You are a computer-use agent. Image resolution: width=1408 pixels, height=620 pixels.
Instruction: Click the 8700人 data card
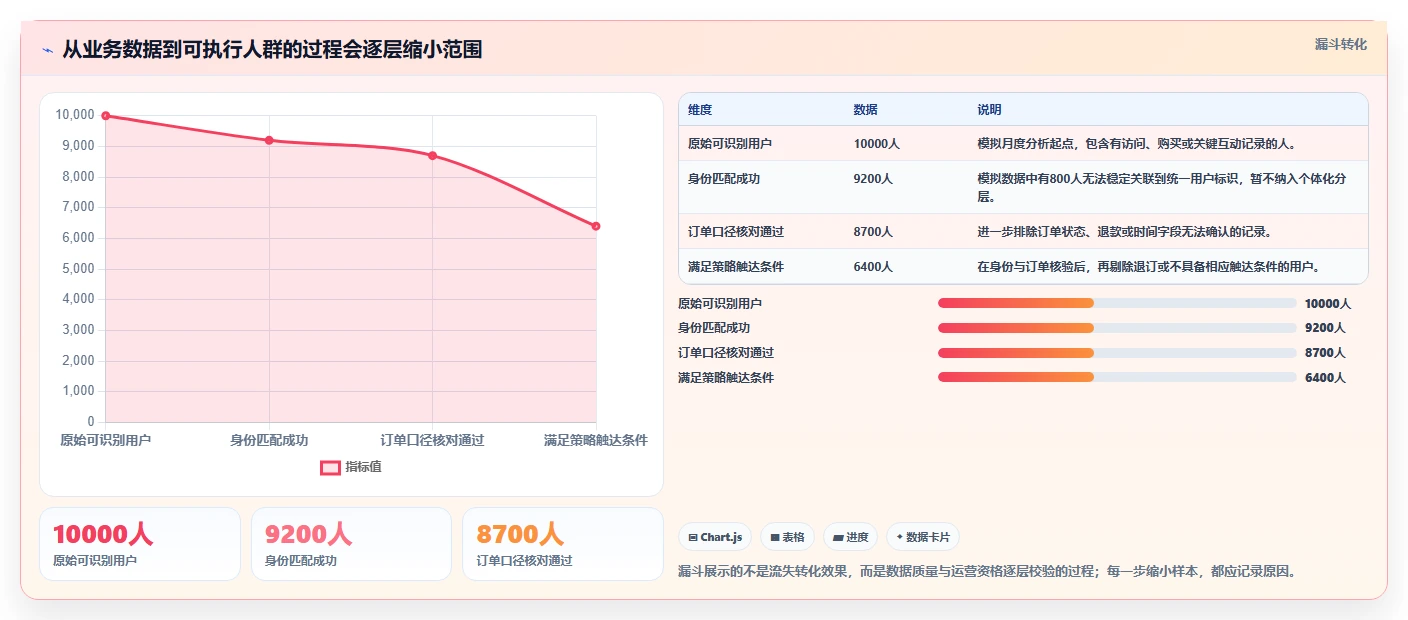tap(563, 544)
